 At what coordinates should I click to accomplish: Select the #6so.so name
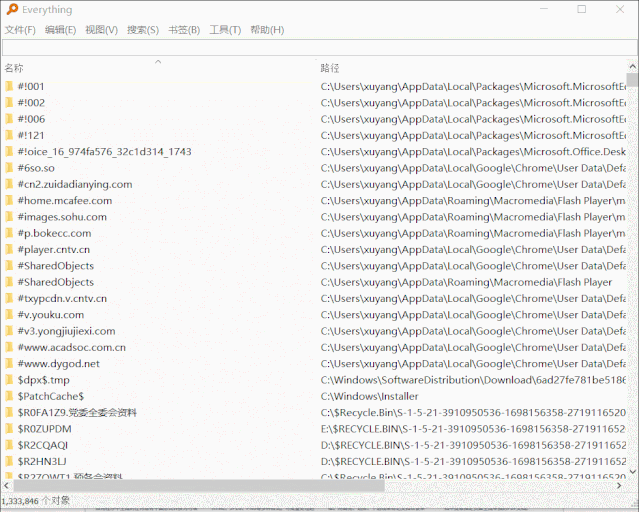pos(36,168)
